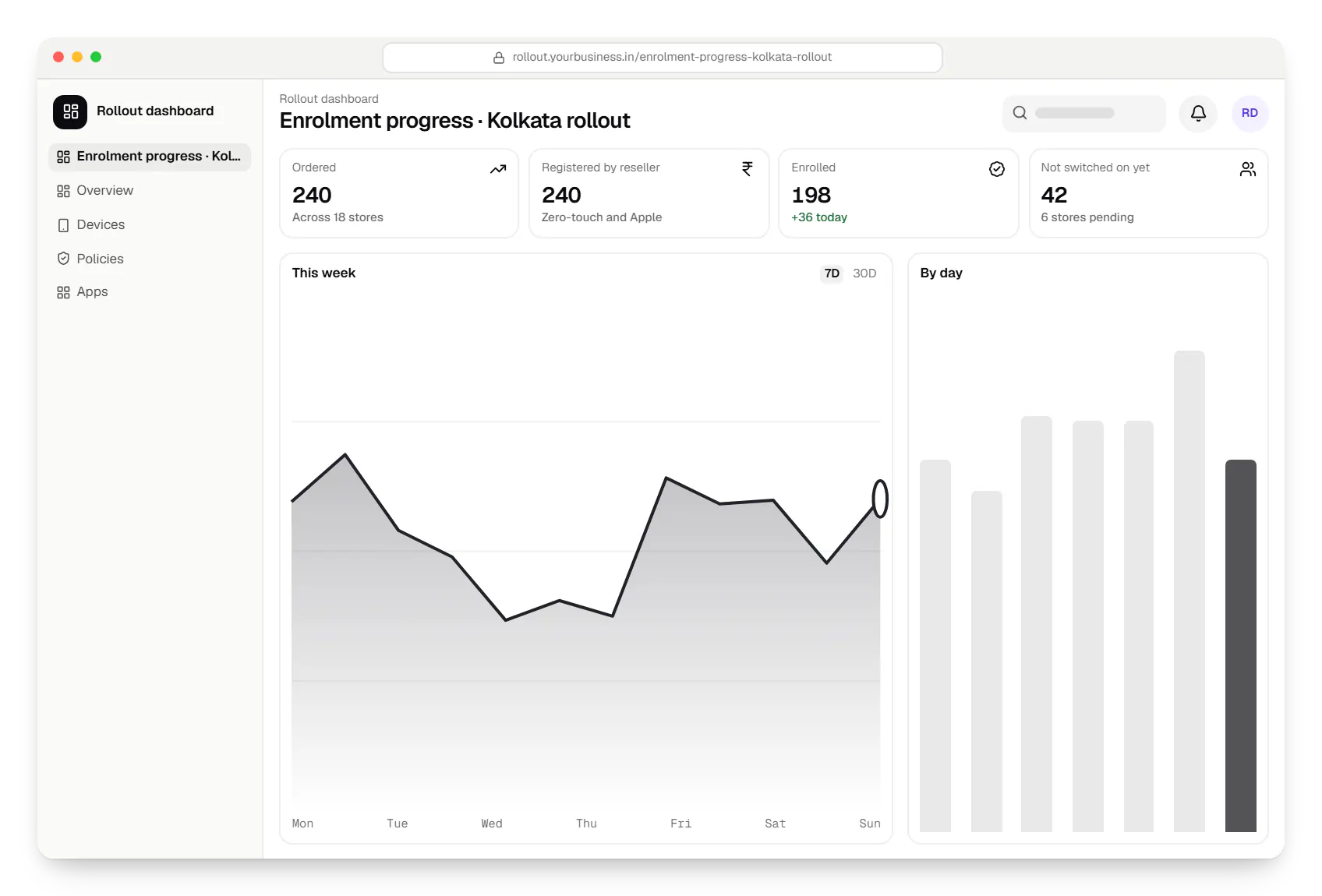Click 'Across 18 stores' text
1322x896 pixels.
tap(338, 217)
